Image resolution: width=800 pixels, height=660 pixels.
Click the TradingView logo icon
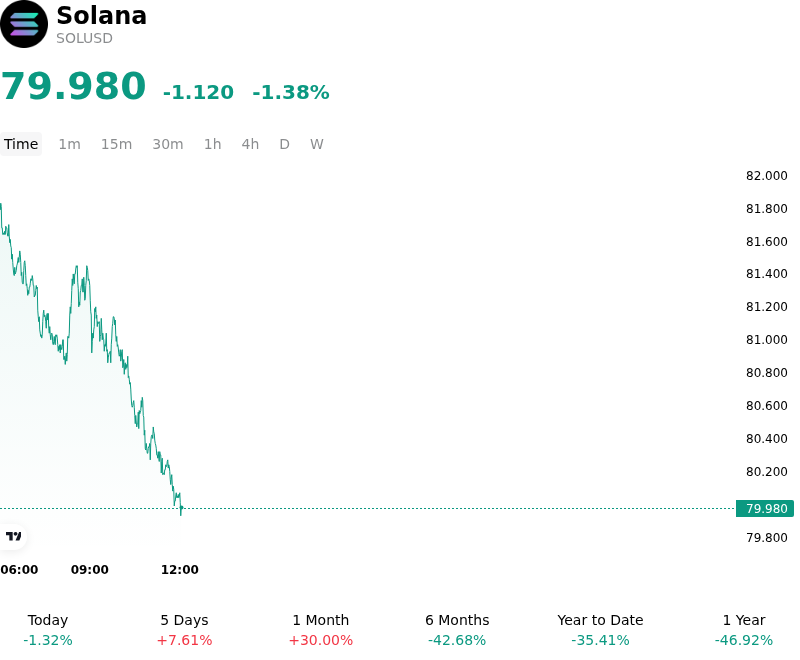click(13, 536)
